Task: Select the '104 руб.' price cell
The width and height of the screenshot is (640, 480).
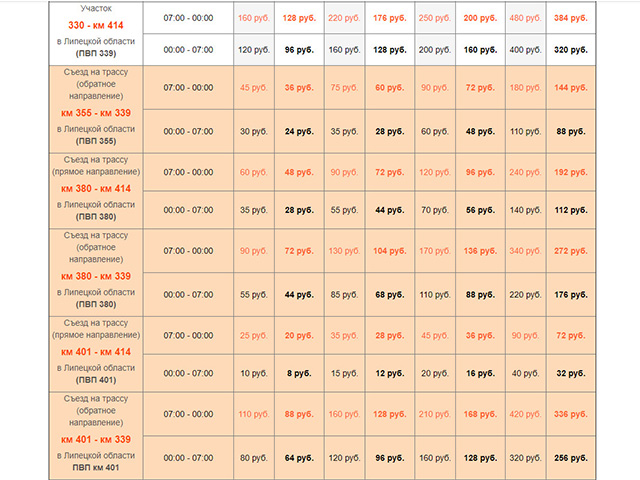Action: pos(390,251)
